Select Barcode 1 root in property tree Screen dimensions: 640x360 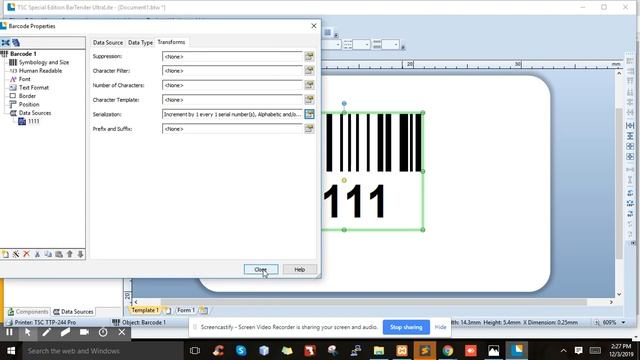click(23, 54)
